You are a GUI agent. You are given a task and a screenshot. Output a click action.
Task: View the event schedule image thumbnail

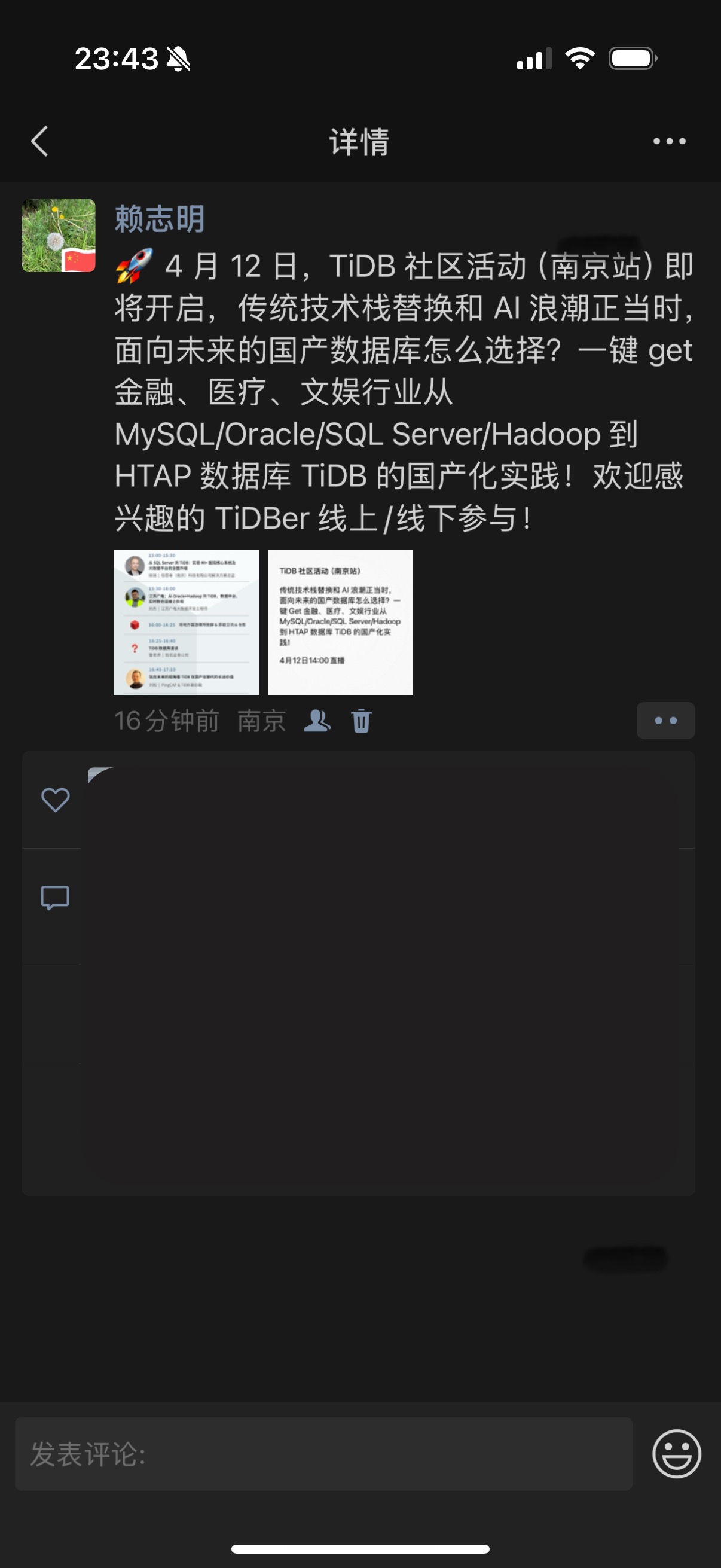coord(186,623)
